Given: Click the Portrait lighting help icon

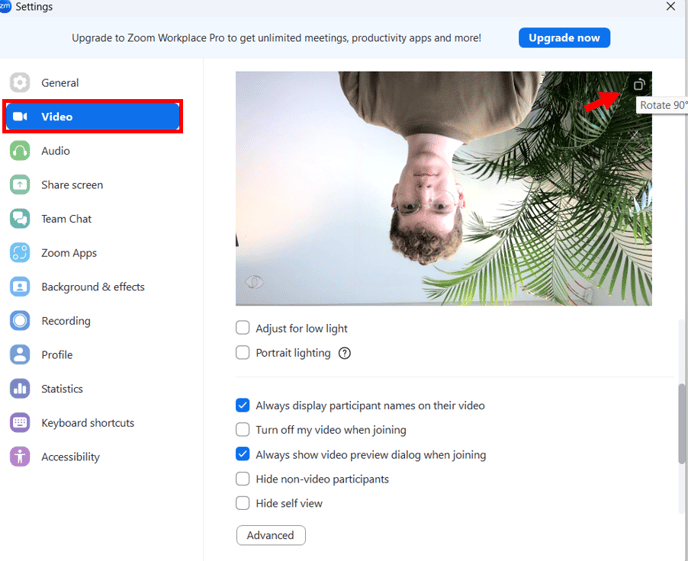Looking at the screenshot, I should pyautogui.click(x=345, y=353).
